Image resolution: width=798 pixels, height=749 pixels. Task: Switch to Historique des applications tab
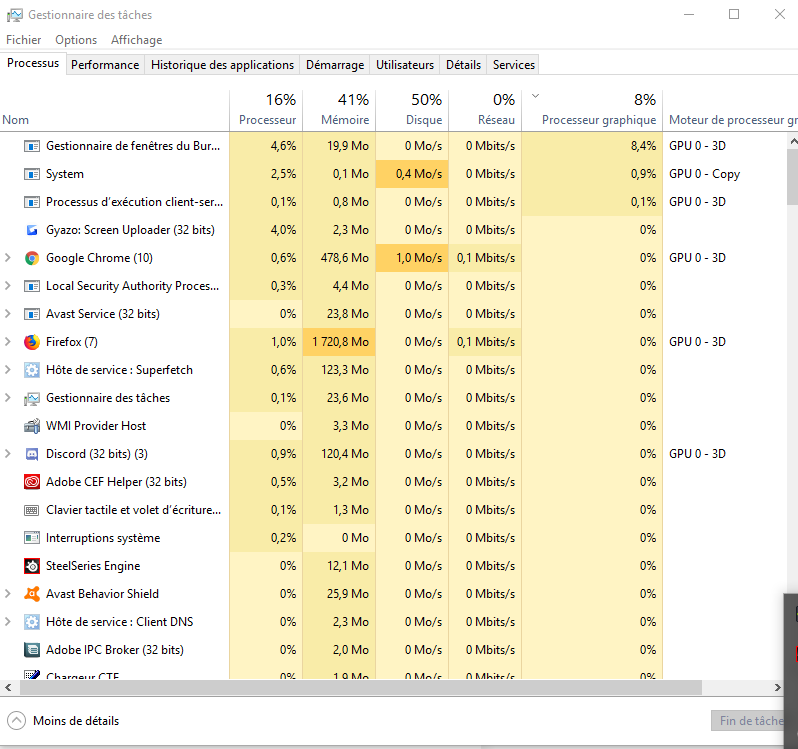222,65
